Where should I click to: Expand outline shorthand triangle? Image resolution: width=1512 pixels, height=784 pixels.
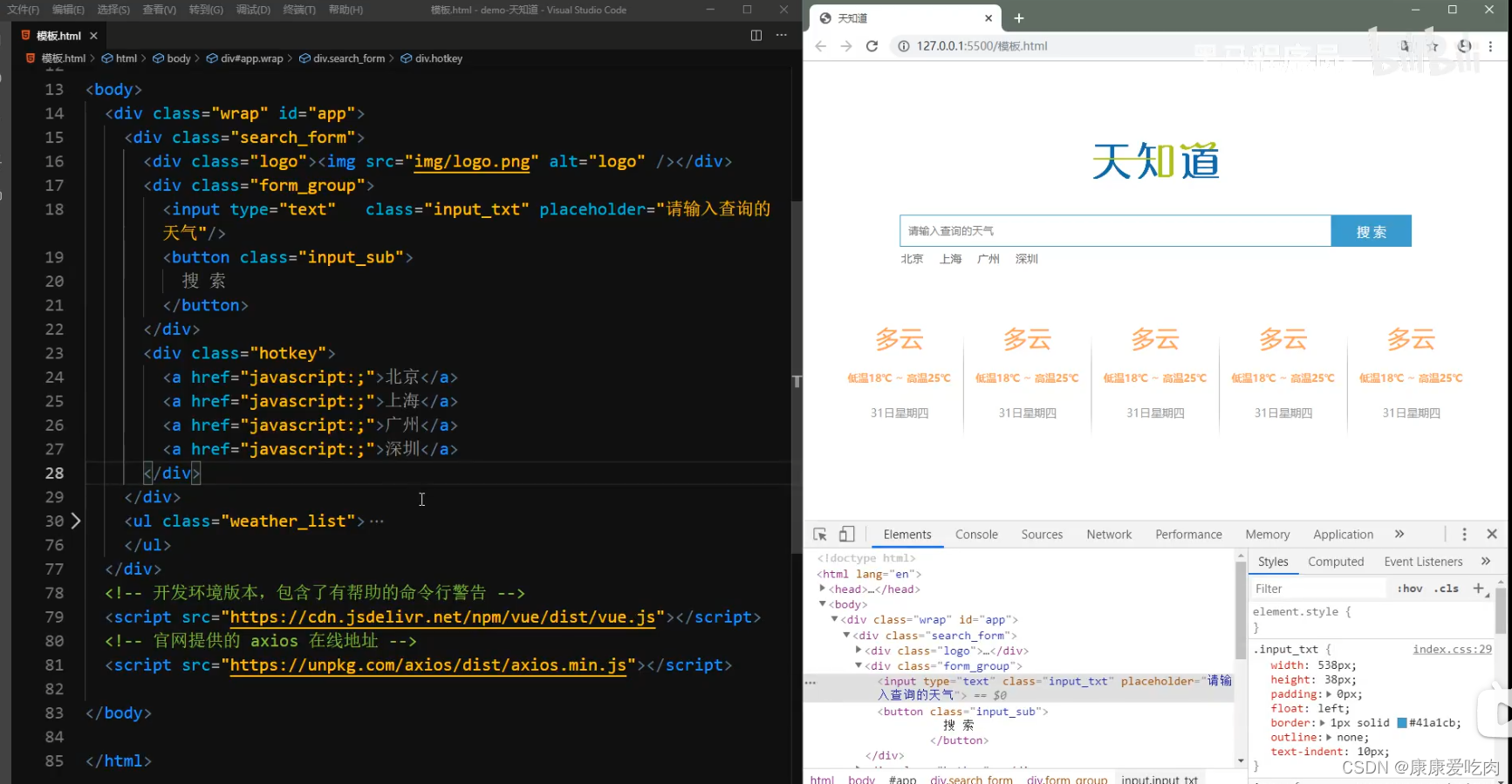pos(1329,737)
